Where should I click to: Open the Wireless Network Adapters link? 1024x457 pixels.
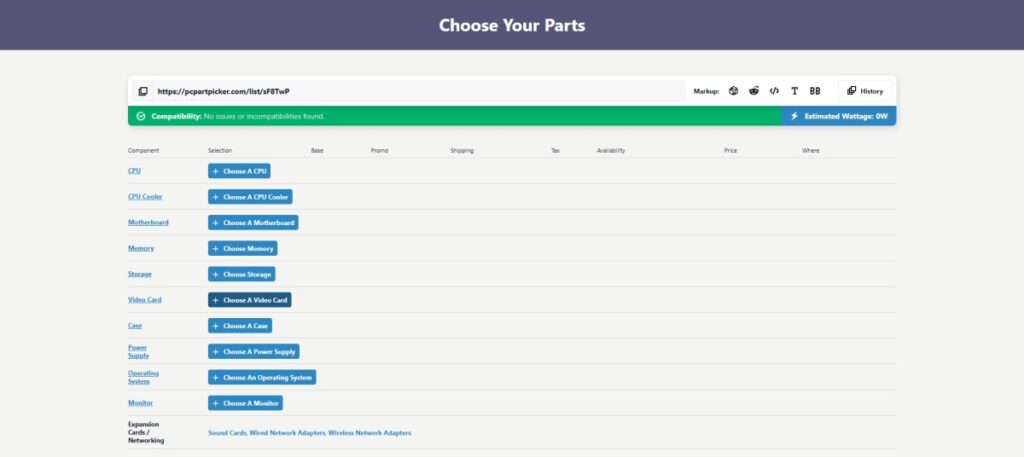tap(370, 433)
